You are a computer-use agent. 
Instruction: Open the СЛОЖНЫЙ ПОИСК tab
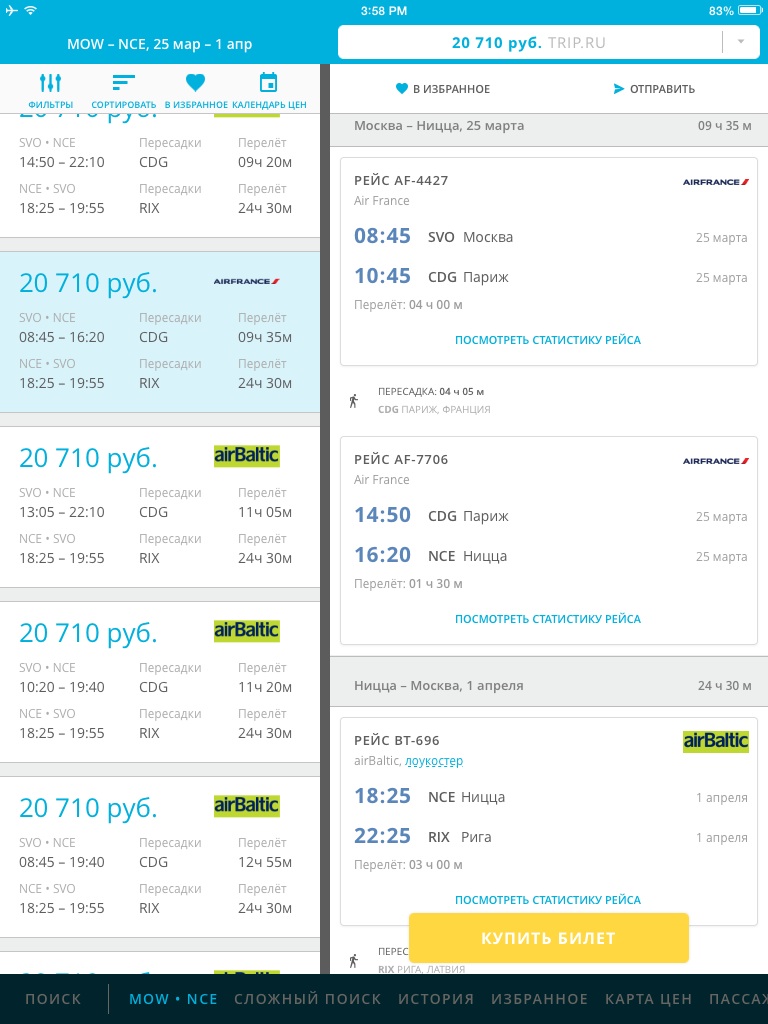click(308, 999)
